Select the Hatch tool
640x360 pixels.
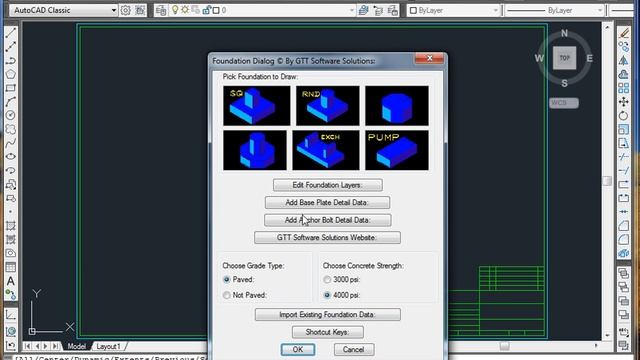click(x=11, y=226)
